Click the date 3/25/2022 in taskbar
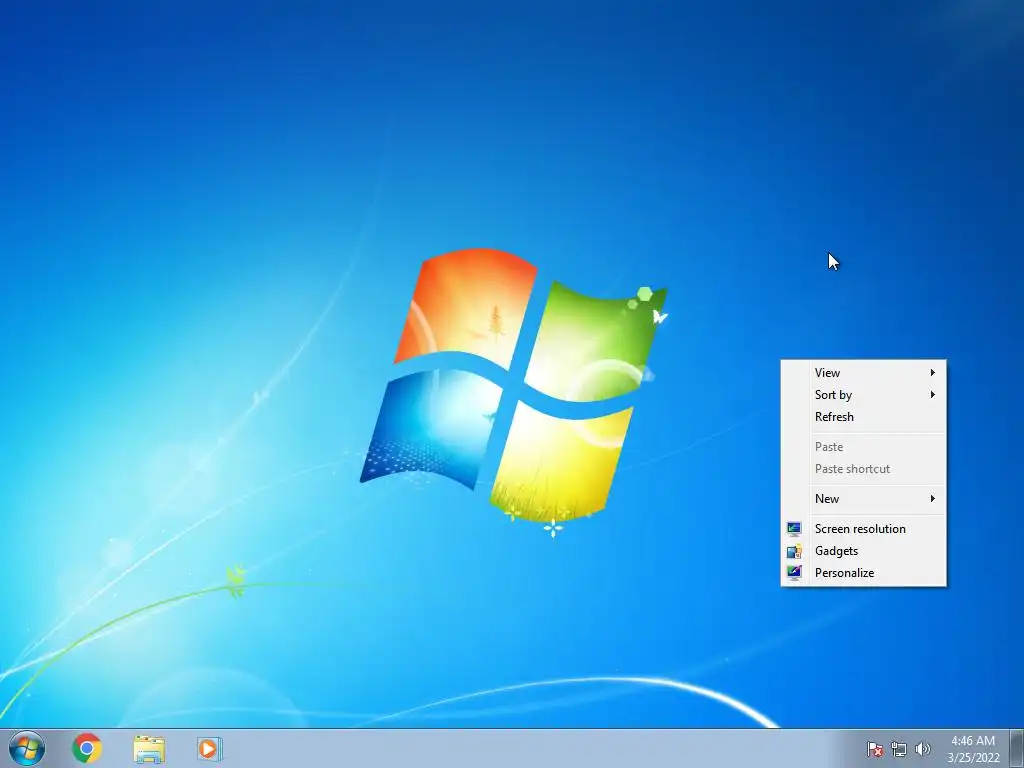The image size is (1024, 768). [x=973, y=758]
